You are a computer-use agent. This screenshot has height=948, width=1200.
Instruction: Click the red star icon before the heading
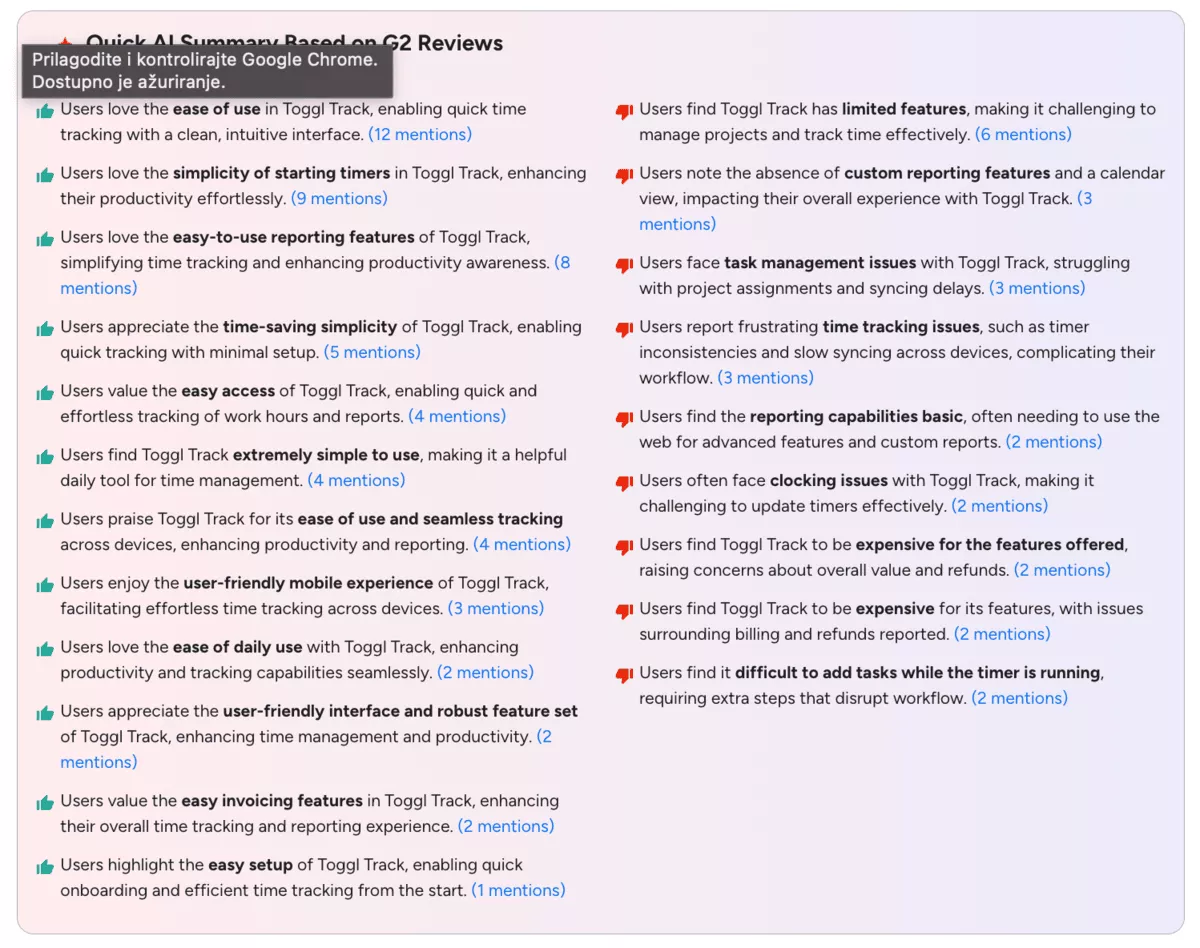click(64, 43)
